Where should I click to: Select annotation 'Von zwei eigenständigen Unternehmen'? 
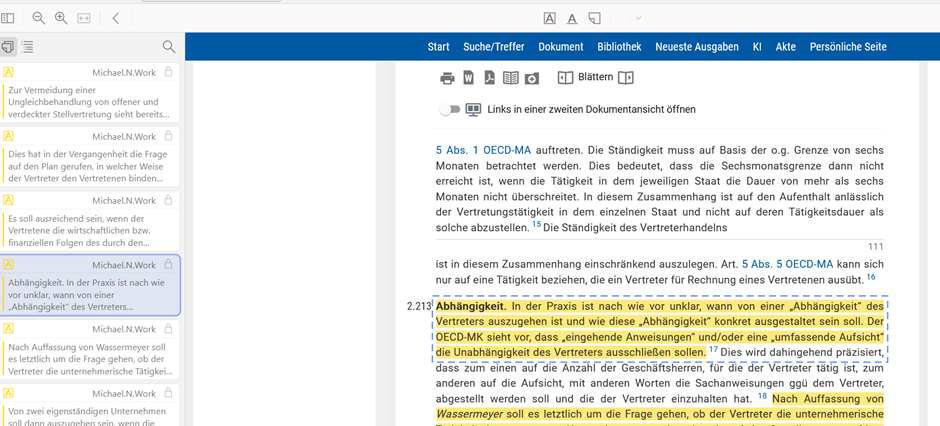(x=90, y=405)
